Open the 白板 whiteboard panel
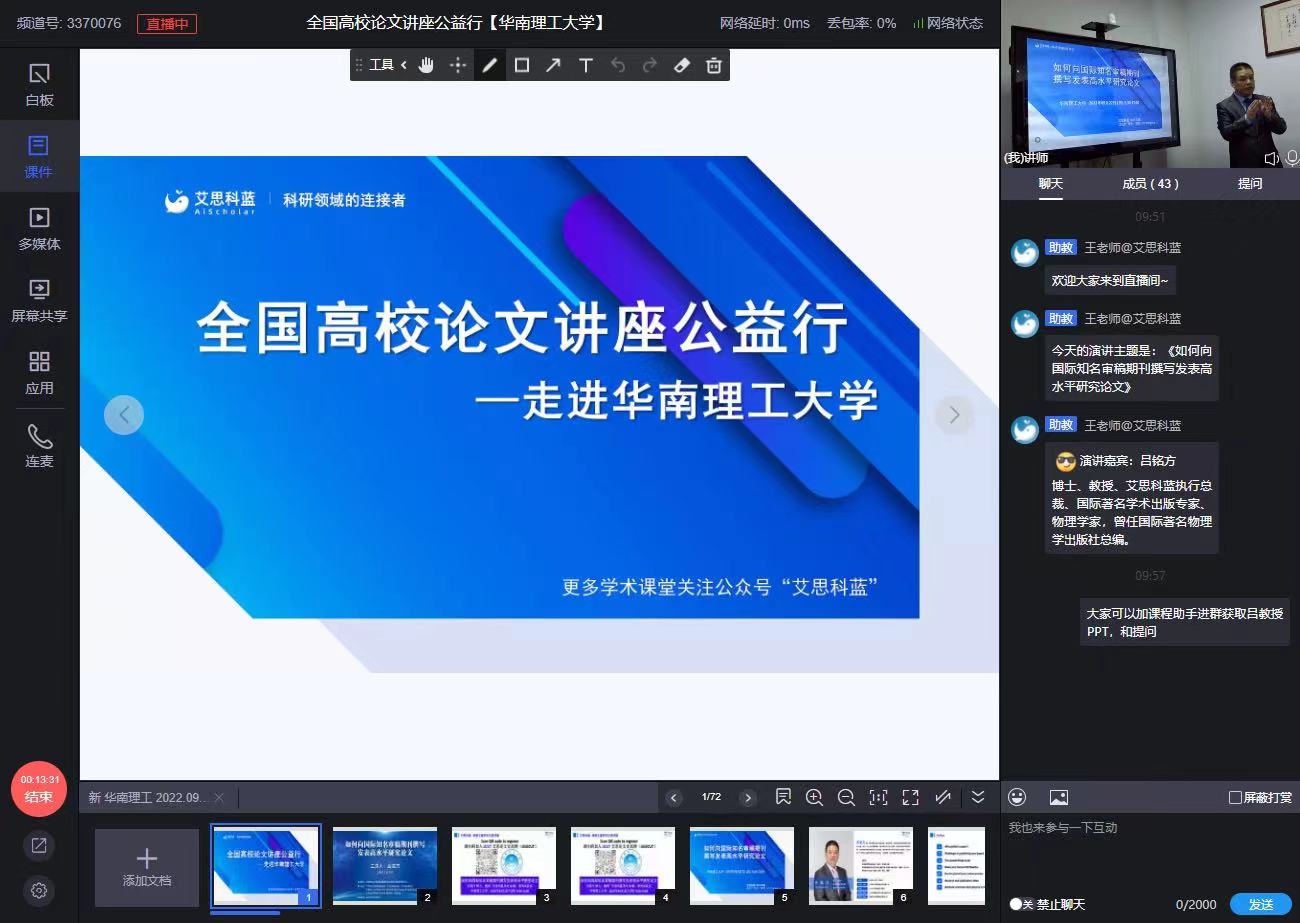Viewport: 1300px width, 923px height. (x=39, y=85)
